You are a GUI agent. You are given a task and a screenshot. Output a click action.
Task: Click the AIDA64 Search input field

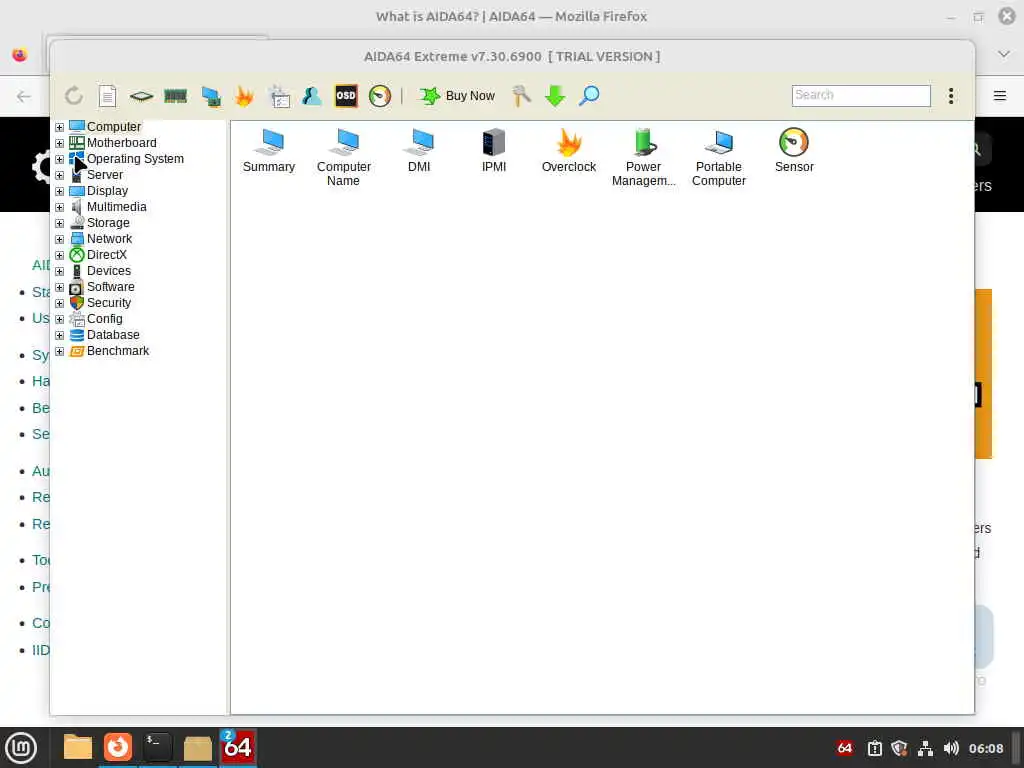point(861,95)
